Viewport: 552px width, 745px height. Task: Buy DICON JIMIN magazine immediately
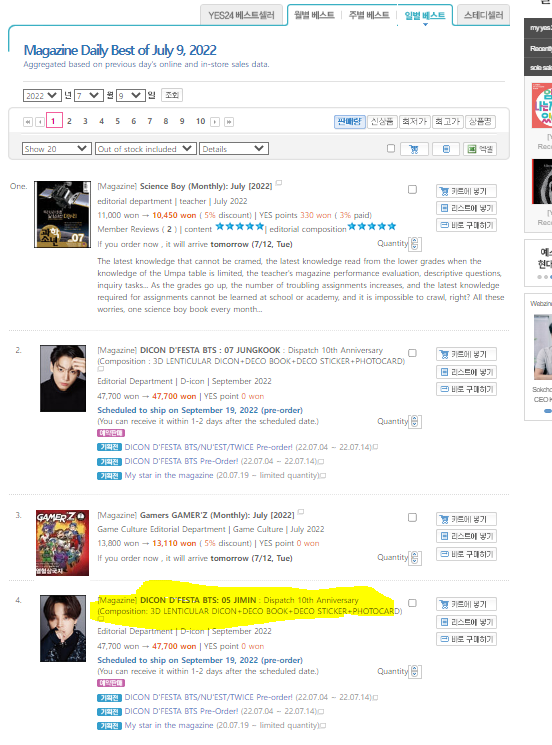pyautogui.click(x=466, y=639)
